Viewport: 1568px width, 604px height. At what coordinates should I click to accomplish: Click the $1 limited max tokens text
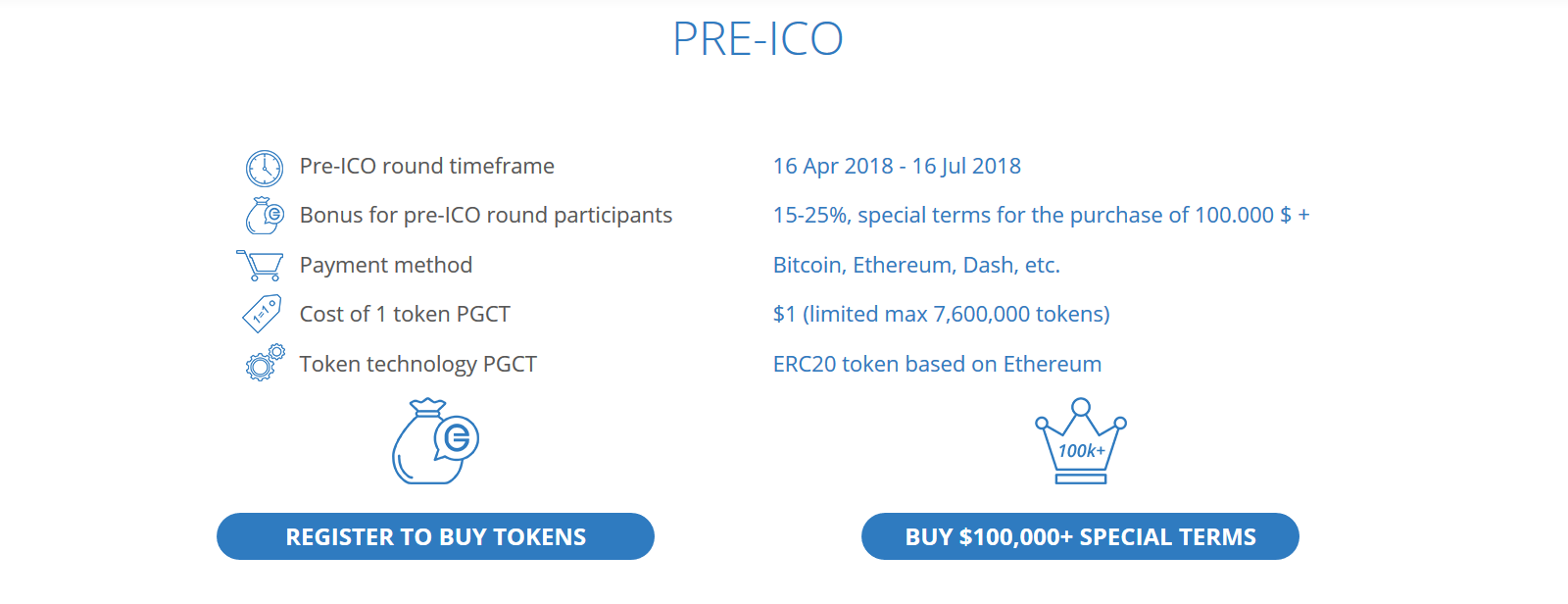pos(941,314)
